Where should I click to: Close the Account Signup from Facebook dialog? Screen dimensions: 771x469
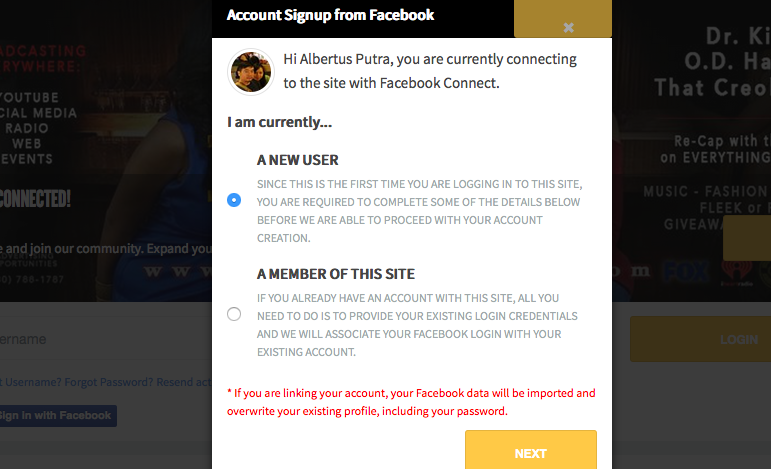click(x=568, y=28)
